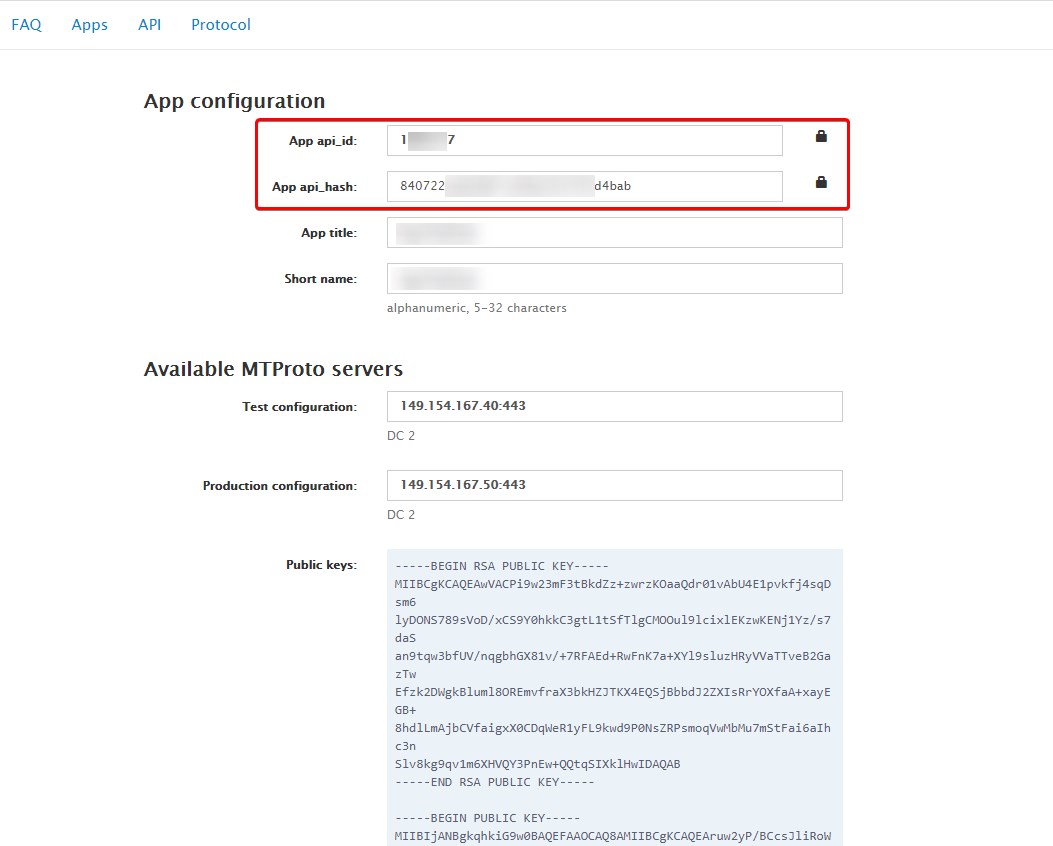Image resolution: width=1053 pixels, height=846 pixels.
Task: Click the App configuration heading
Action: pyautogui.click(x=234, y=101)
